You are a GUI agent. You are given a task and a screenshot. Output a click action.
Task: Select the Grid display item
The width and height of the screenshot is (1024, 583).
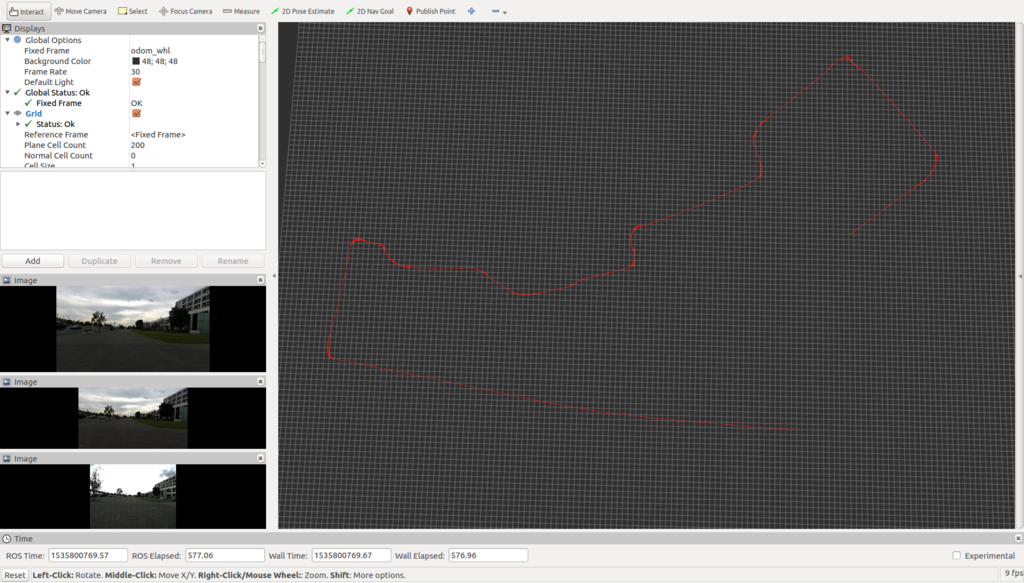coord(33,113)
